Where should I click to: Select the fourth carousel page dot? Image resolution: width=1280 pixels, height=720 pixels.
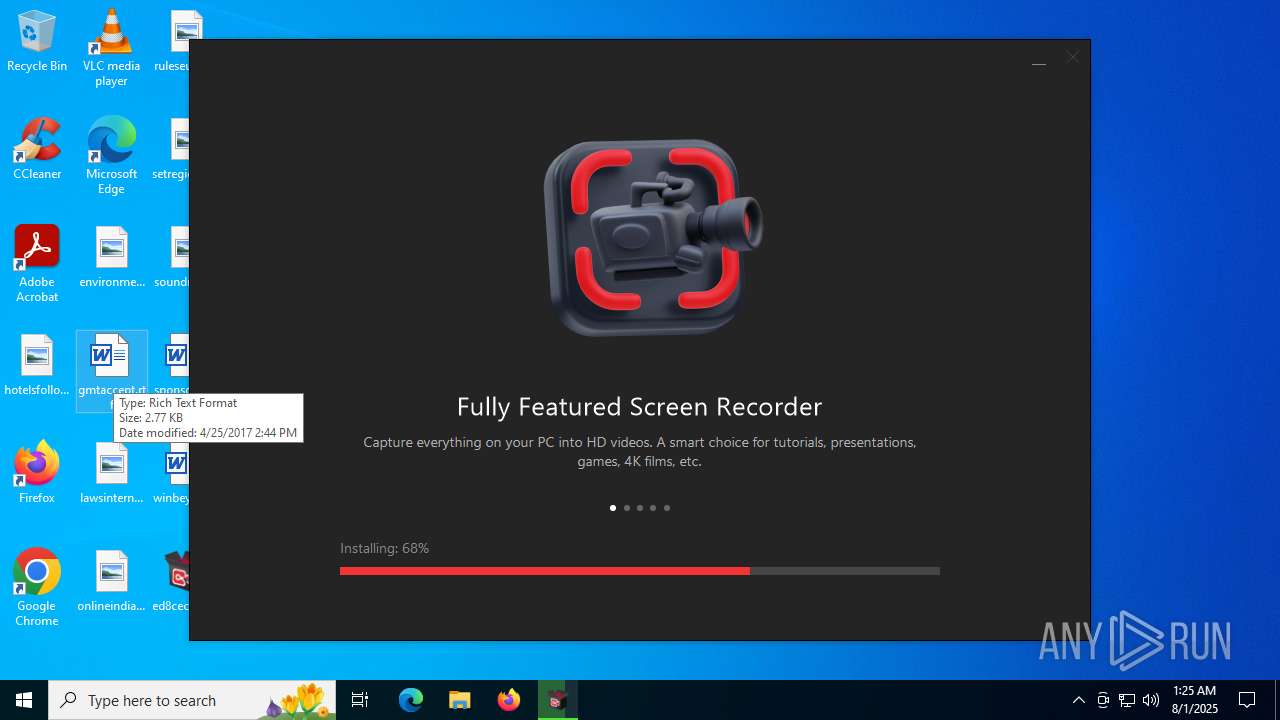(653, 508)
